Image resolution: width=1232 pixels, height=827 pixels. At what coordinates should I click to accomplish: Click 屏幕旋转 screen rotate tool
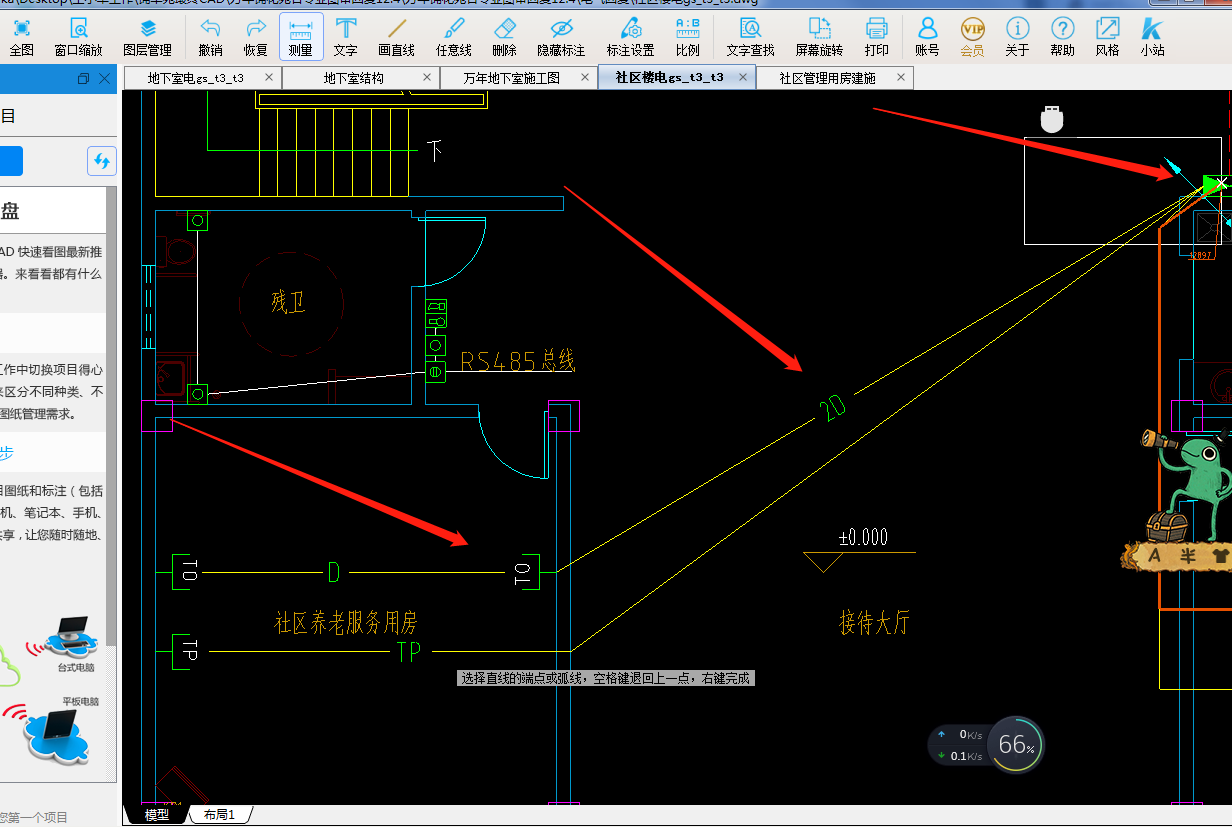pos(819,37)
